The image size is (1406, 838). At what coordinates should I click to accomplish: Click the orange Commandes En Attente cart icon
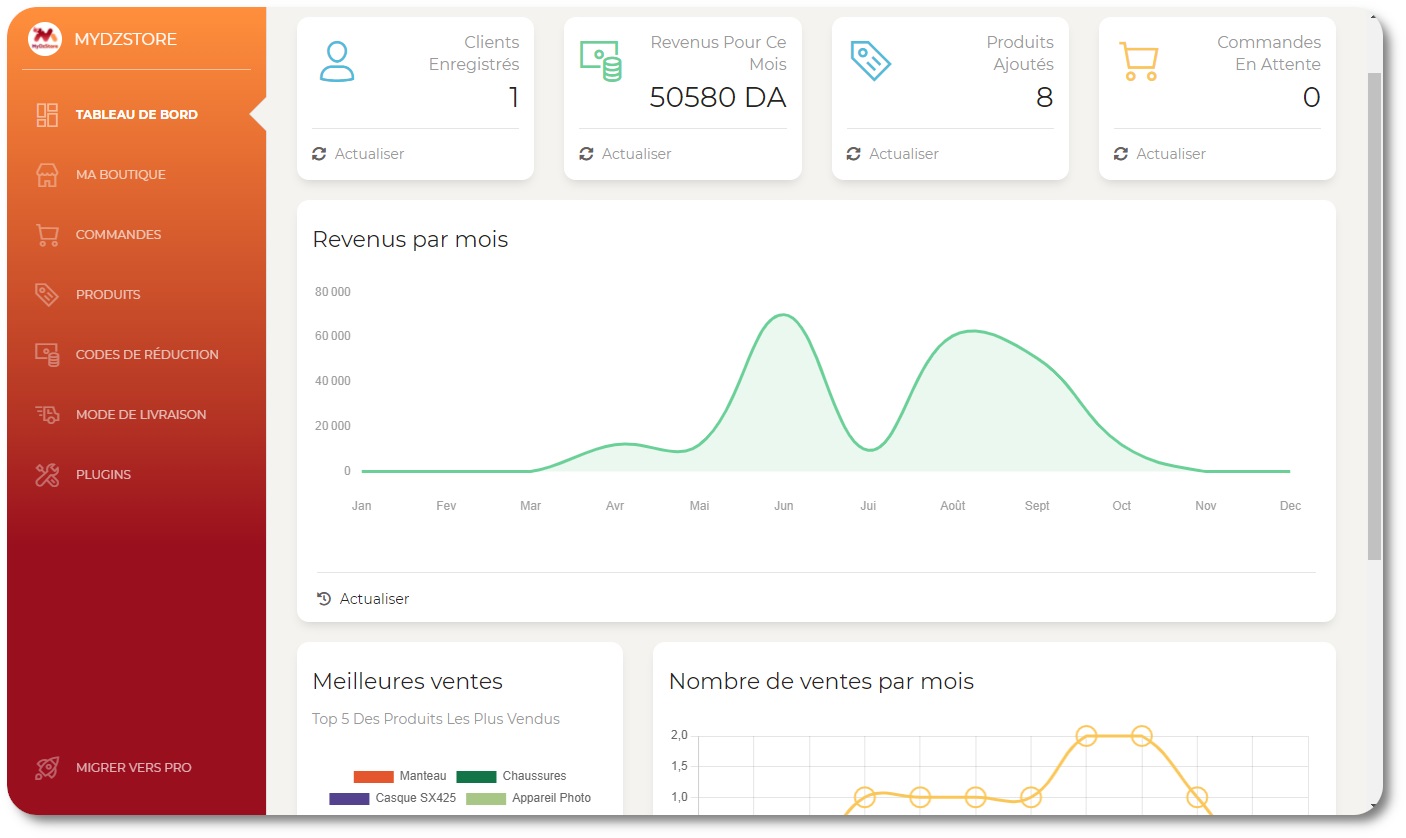1138,61
